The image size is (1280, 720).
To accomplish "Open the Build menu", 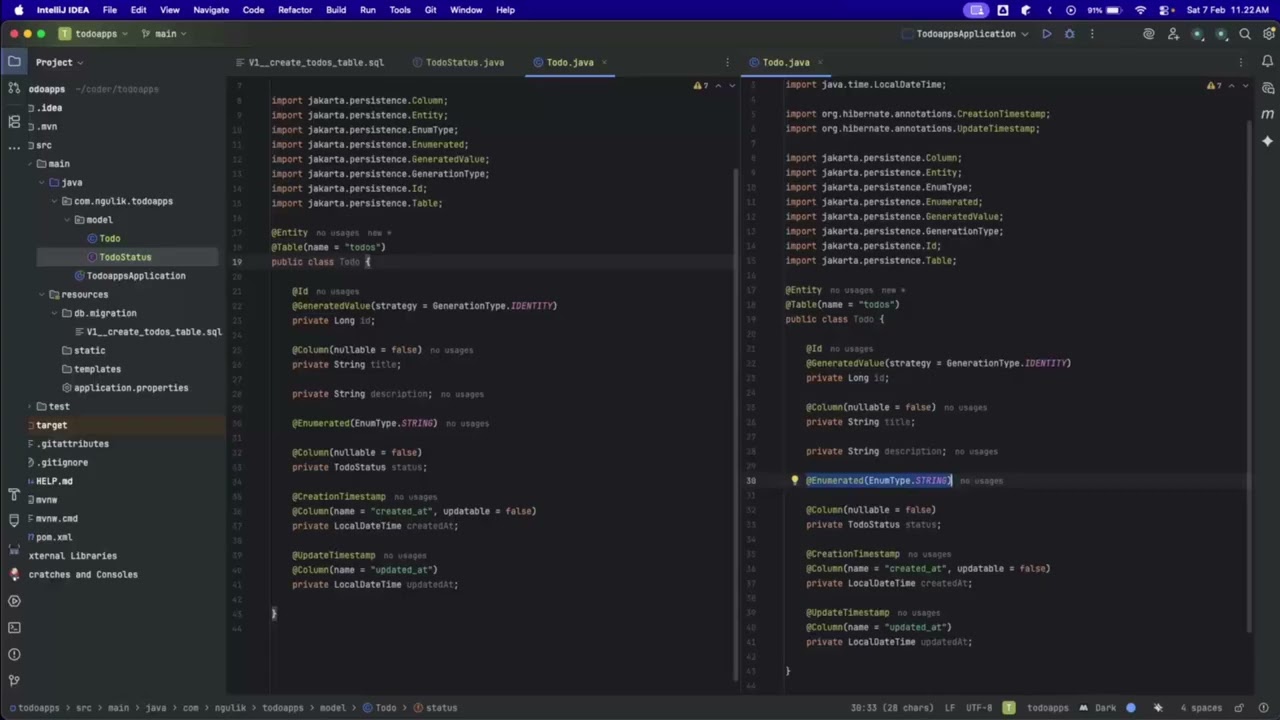I will coord(336,10).
